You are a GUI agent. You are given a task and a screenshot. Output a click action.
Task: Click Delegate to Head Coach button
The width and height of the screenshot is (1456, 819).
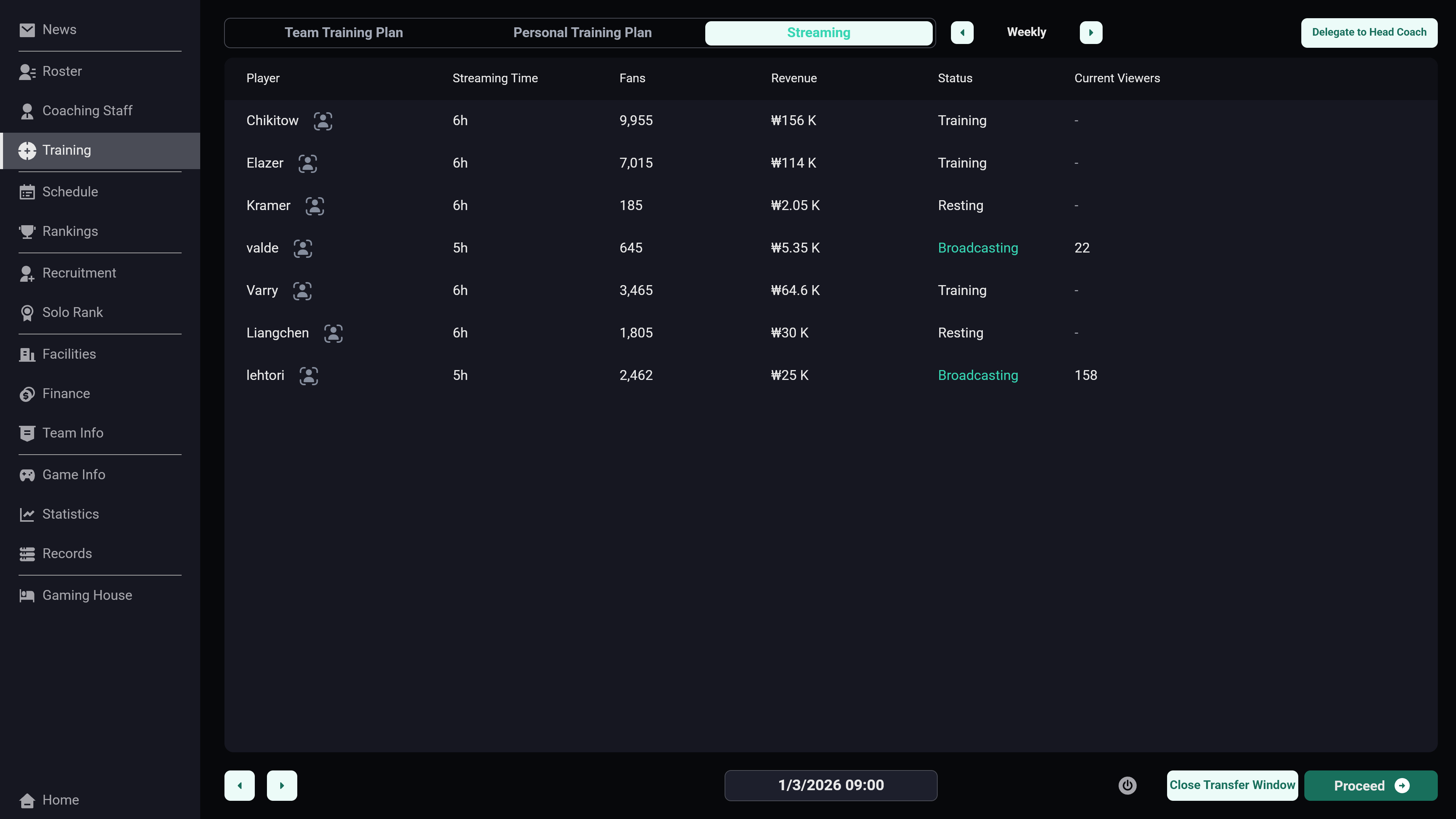[1368, 32]
